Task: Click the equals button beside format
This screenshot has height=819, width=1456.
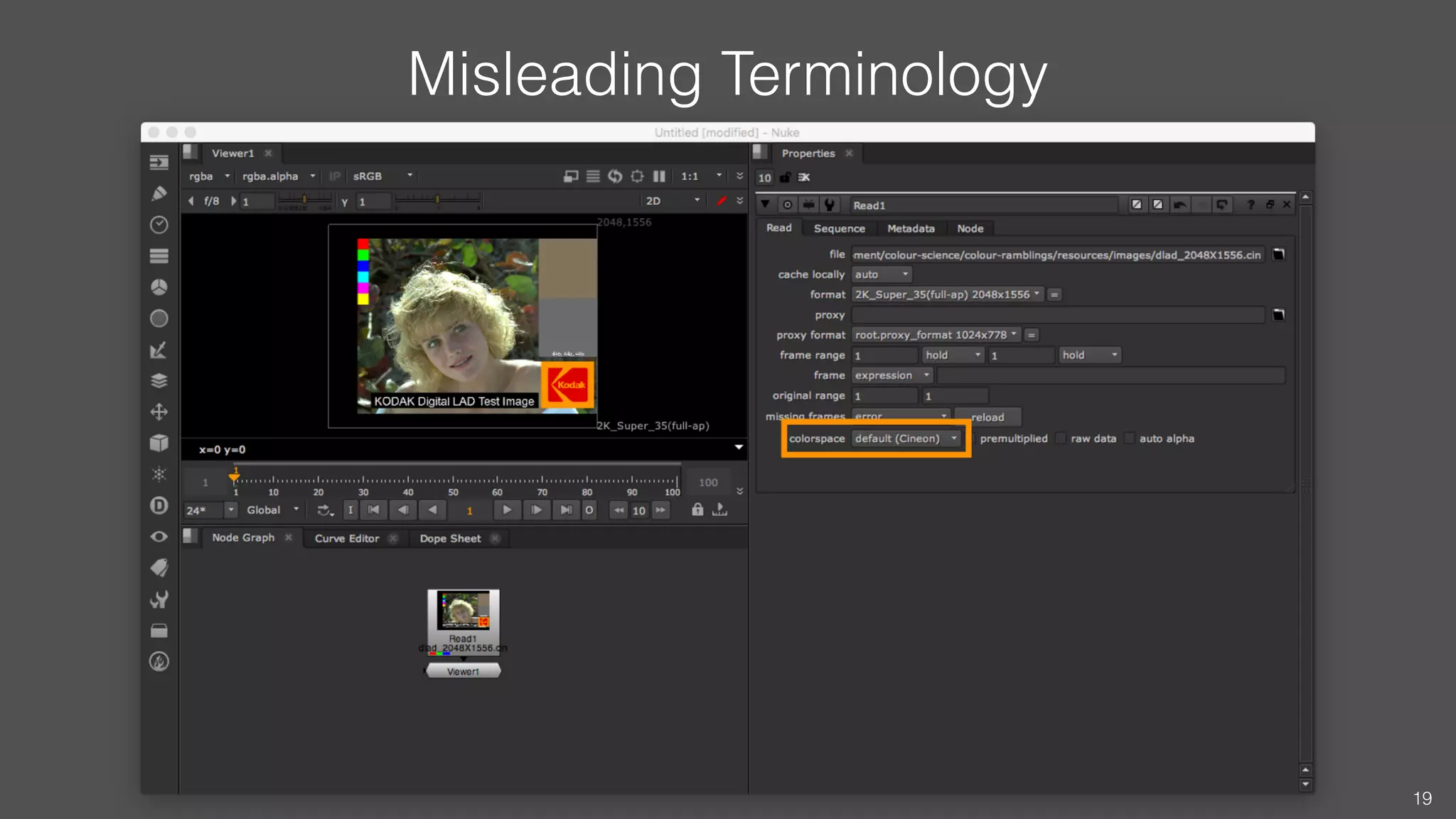Action: click(1054, 294)
